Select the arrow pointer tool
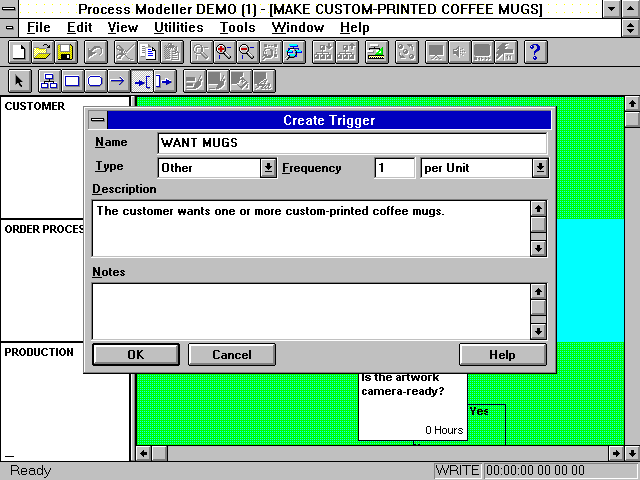640x480 pixels. [x=19, y=81]
